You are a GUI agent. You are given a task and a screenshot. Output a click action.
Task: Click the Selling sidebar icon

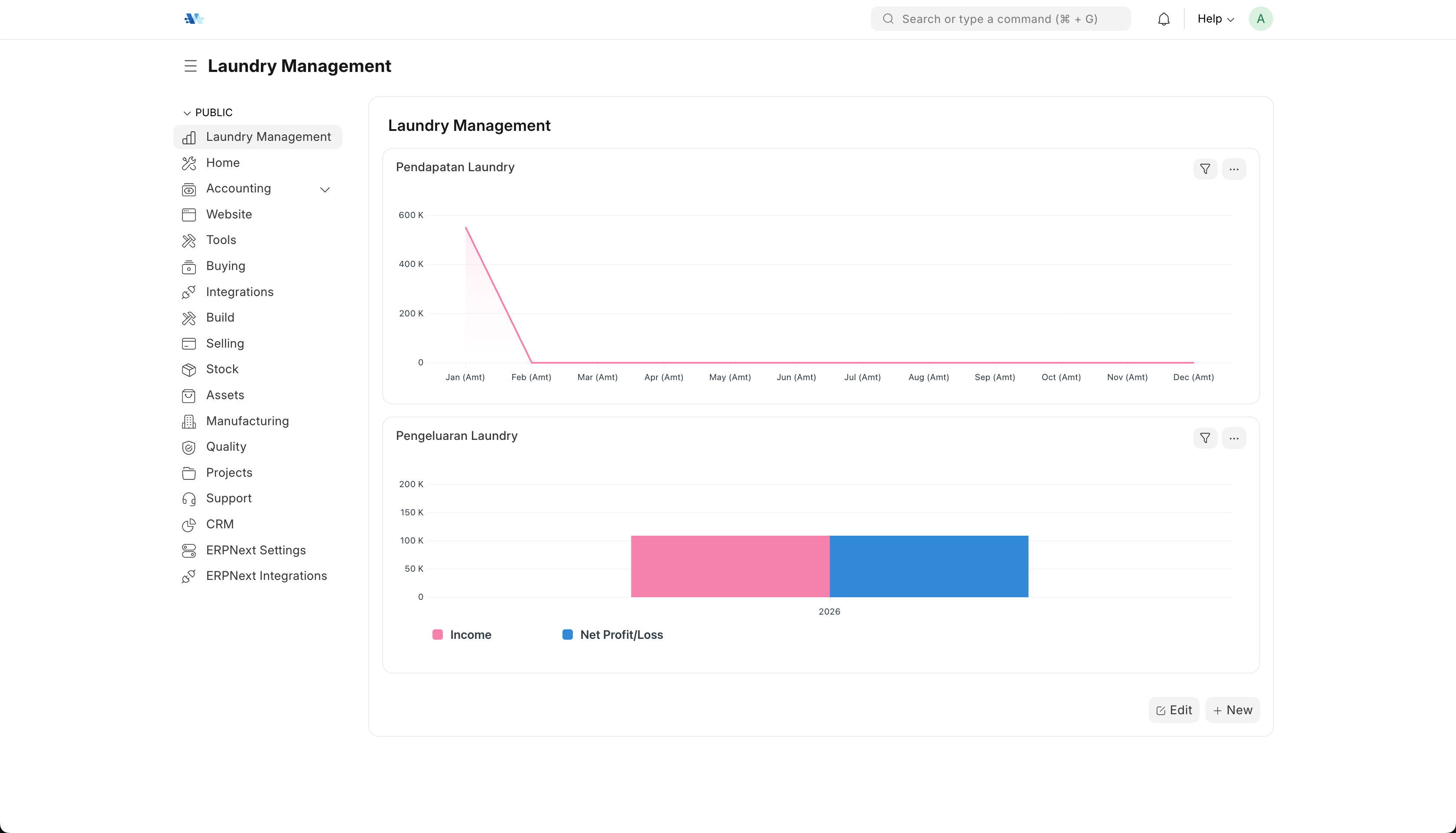click(189, 344)
